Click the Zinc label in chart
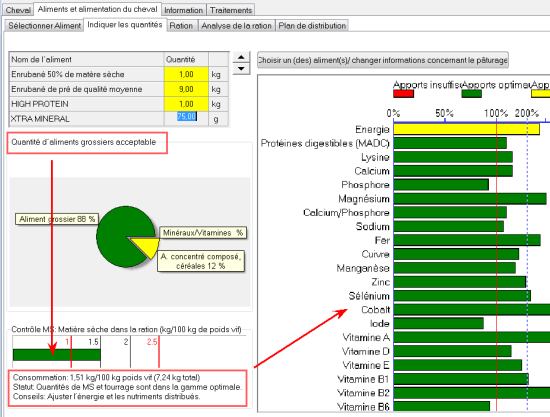 pos(381,282)
